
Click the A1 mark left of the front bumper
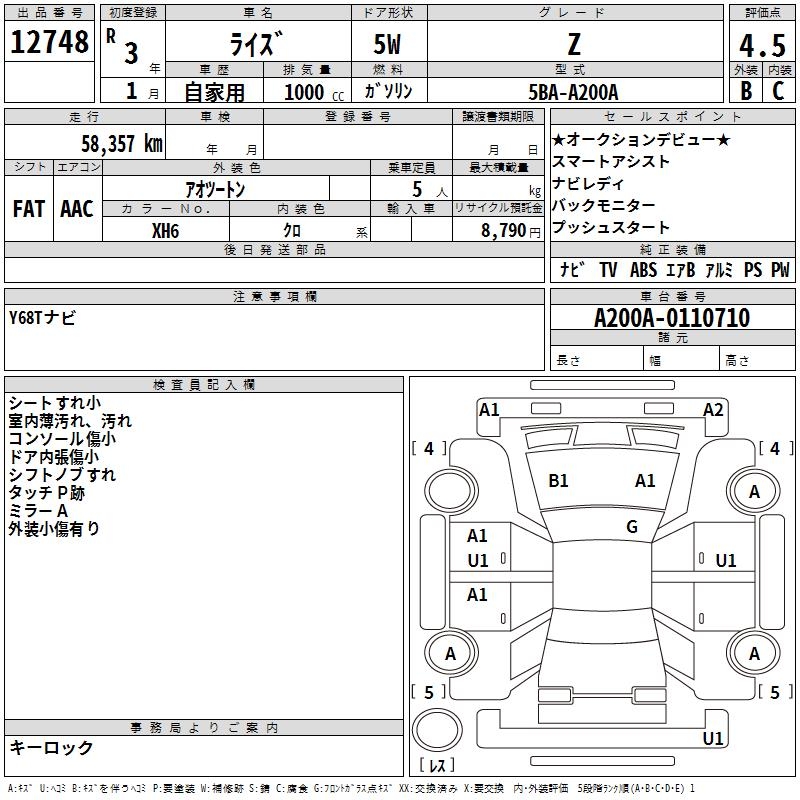(x=489, y=409)
